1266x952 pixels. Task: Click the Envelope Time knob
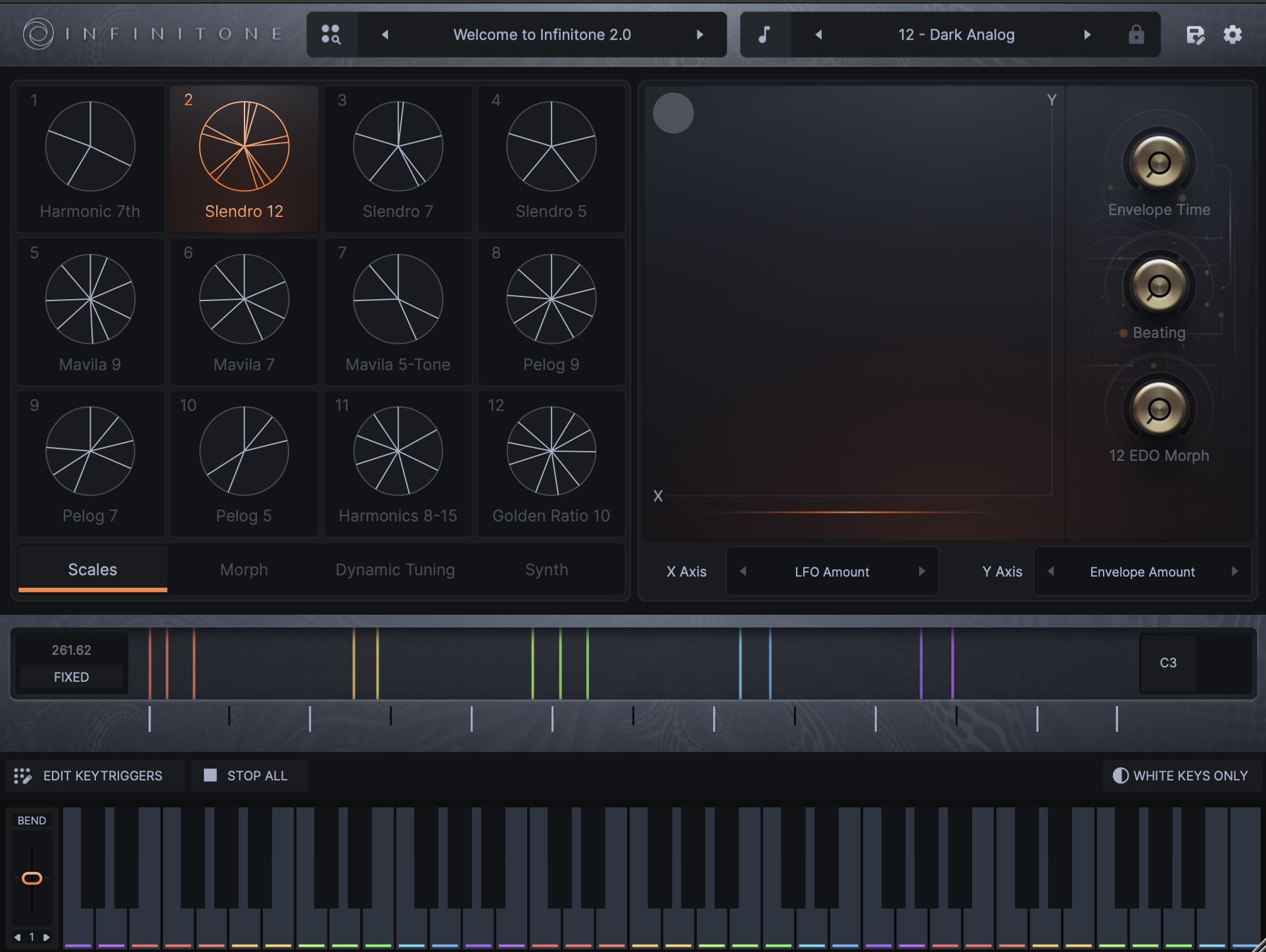pyautogui.click(x=1159, y=163)
